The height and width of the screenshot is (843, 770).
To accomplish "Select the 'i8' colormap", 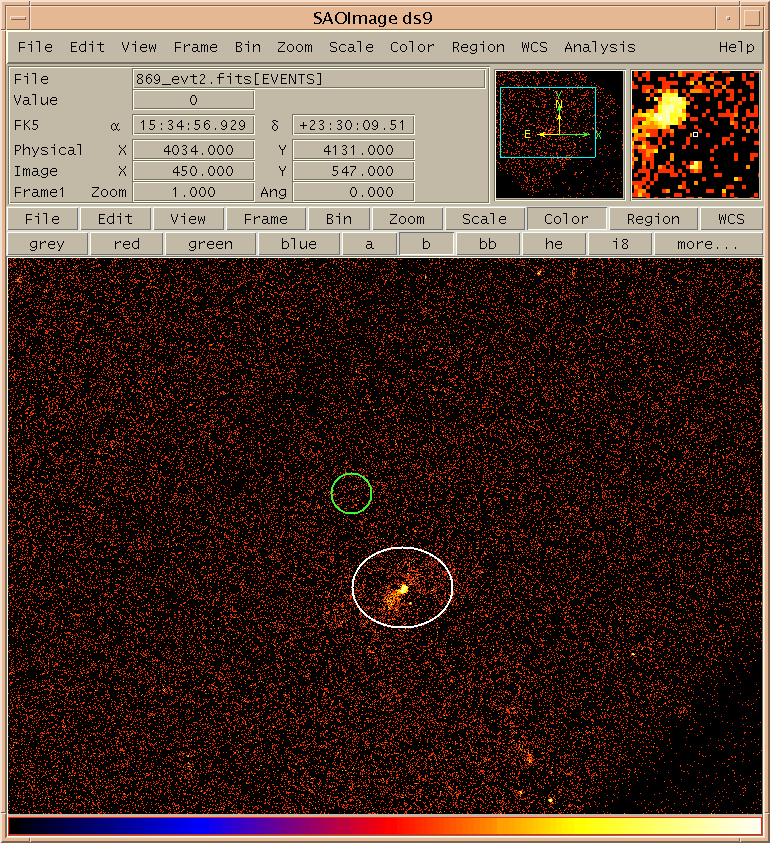I will coord(620,244).
